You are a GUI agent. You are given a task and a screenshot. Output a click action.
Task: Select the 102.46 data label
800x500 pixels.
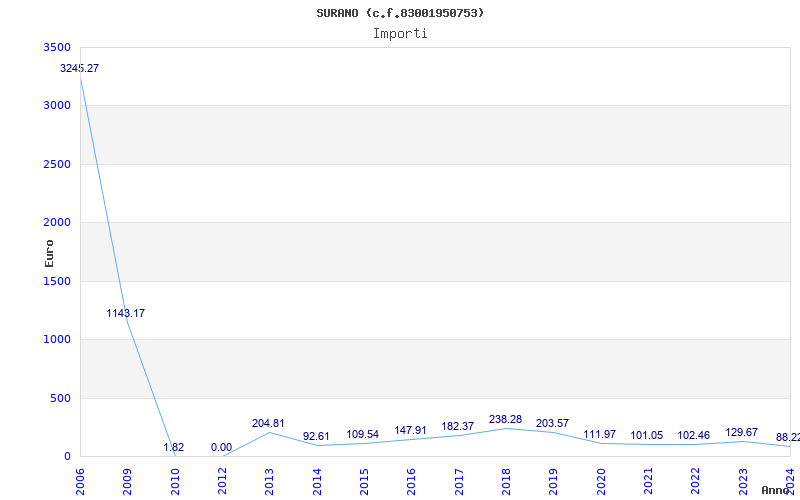tap(694, 436)
